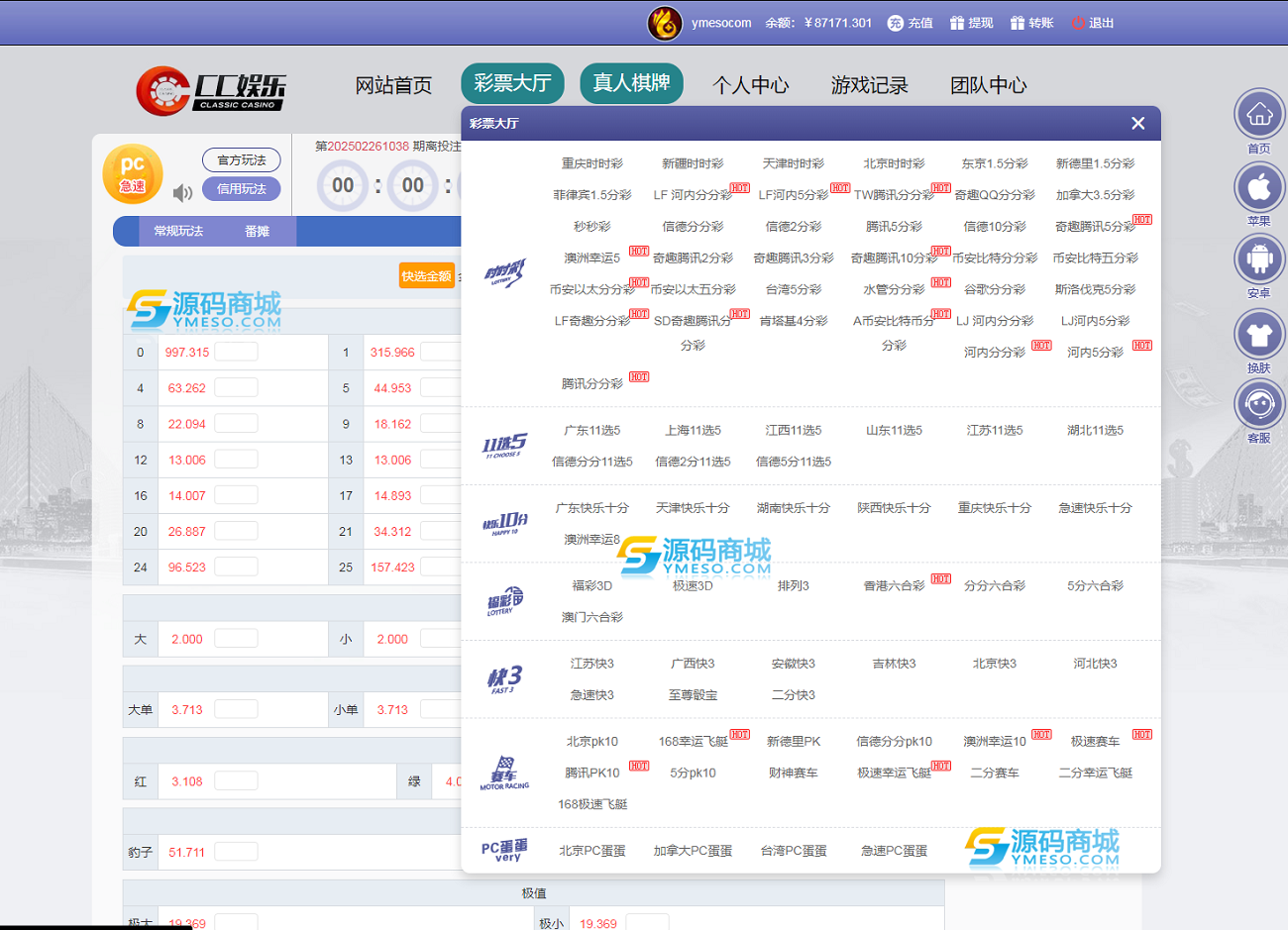Click the CC娱乐 site logo
Image resolution: width=1288 pixels, height=930 pixels.
211,90
